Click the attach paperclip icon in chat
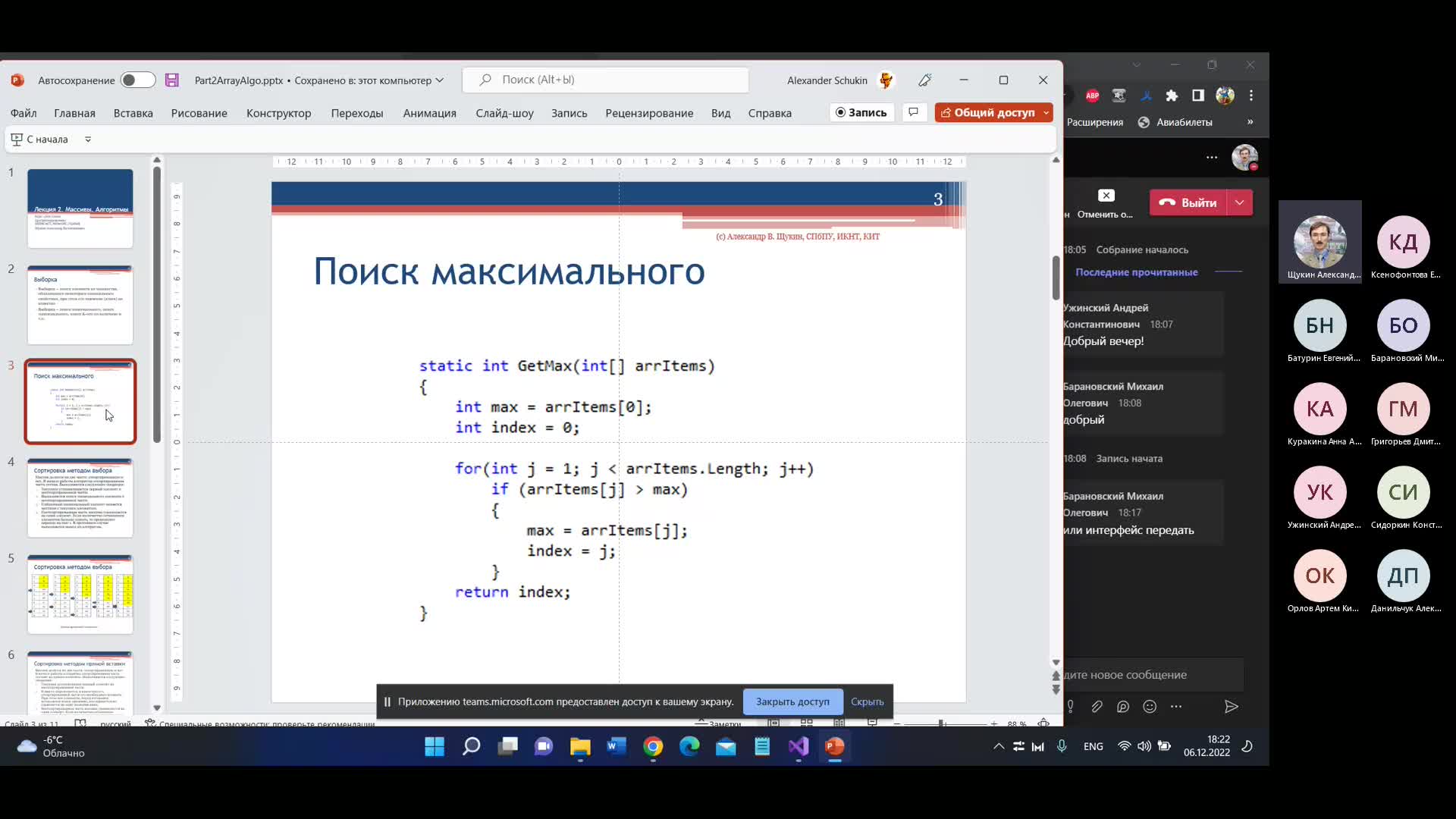This screenshot has height=819, width=1456. 1097,707
